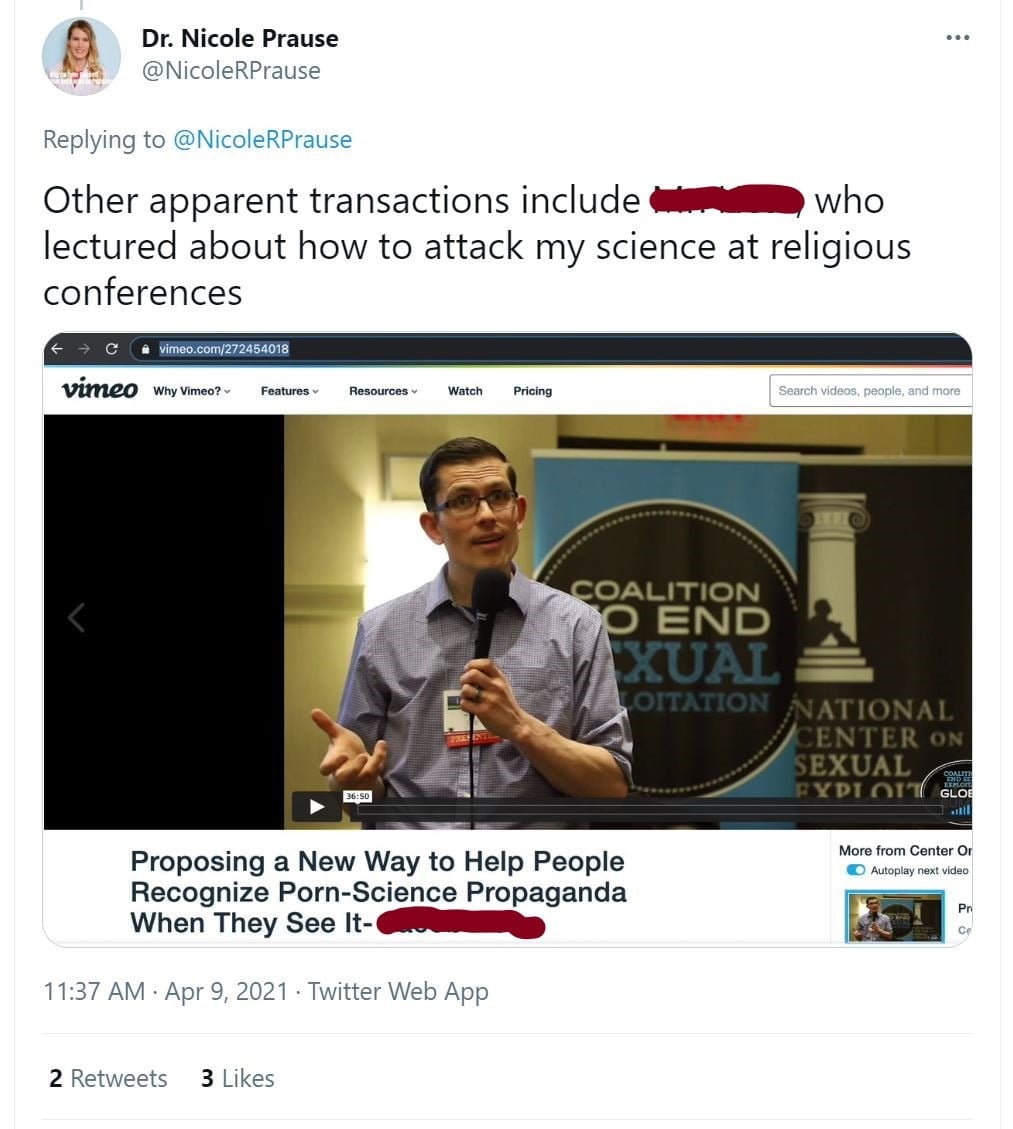This screenshot has height=1129, width=1013.
Task: Click the browser back arrow
Action: click(x=57, y=348)
